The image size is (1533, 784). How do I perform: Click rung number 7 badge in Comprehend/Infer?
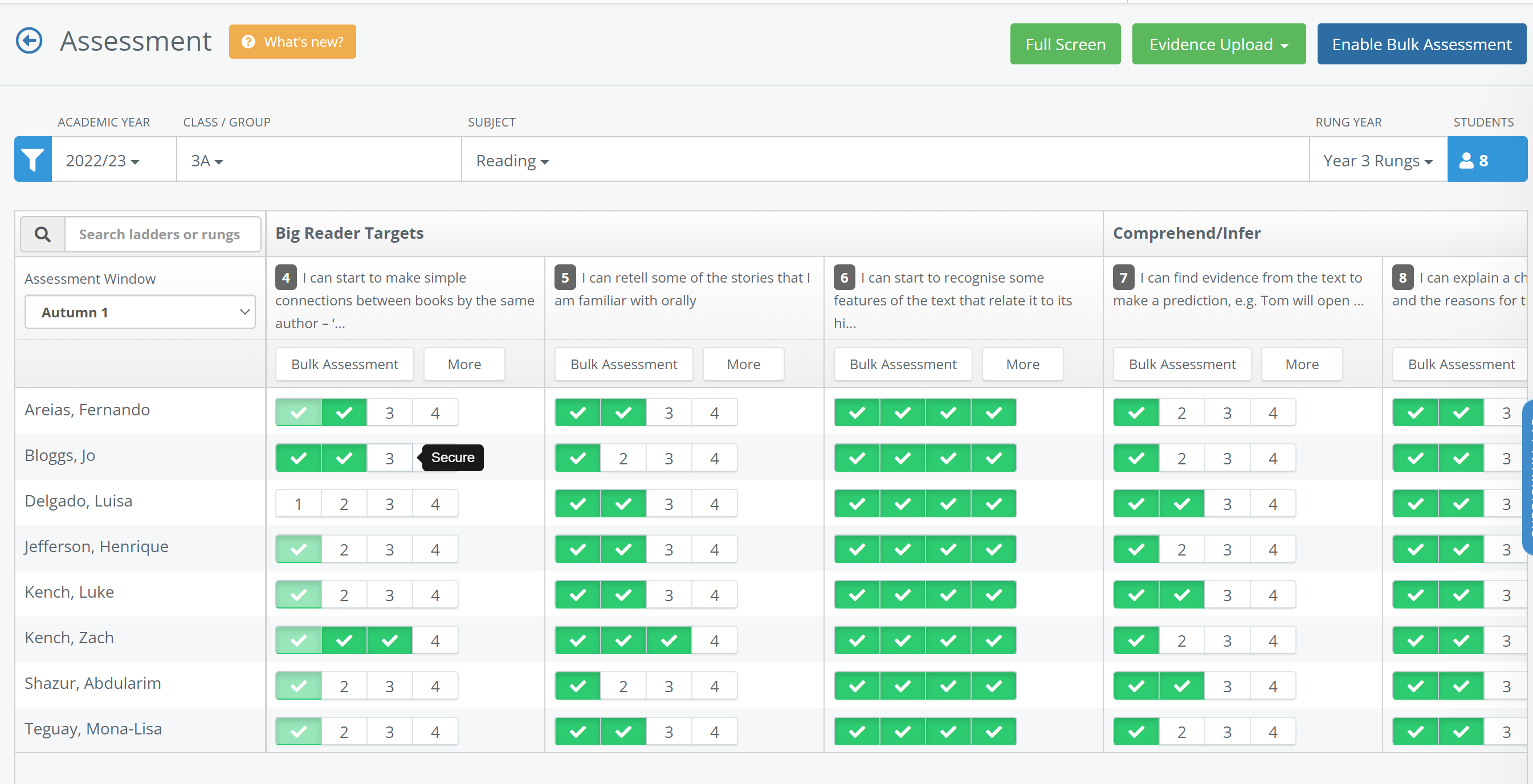pos(1123,278)
